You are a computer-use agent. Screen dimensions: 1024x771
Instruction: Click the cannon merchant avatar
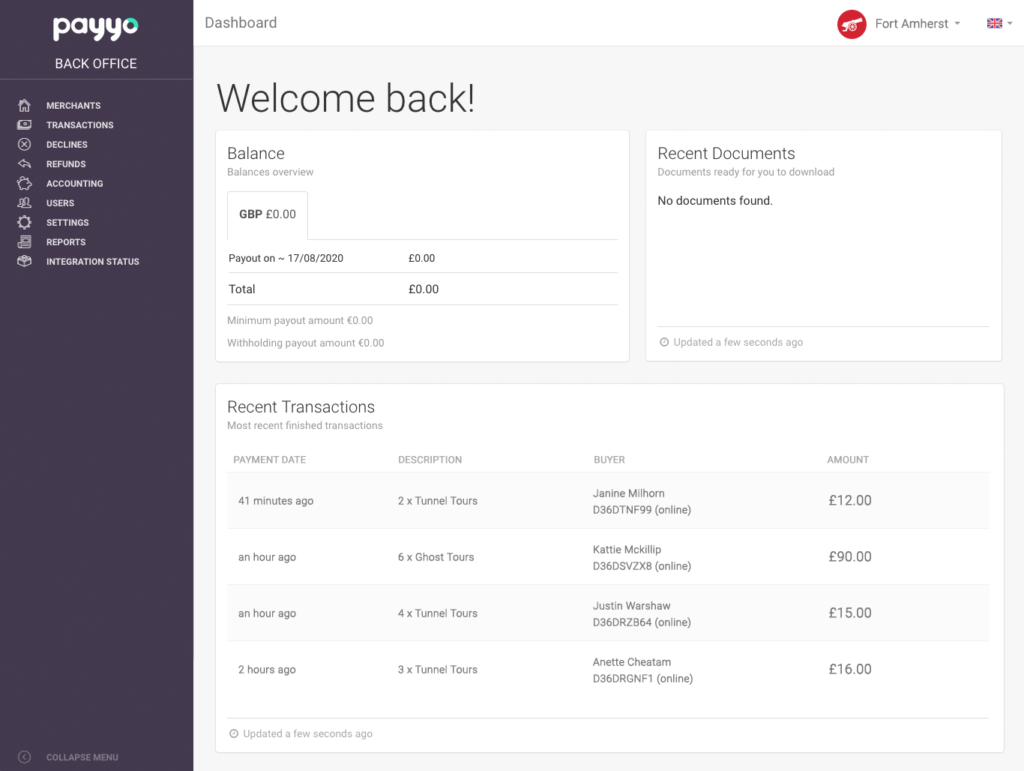851,24
